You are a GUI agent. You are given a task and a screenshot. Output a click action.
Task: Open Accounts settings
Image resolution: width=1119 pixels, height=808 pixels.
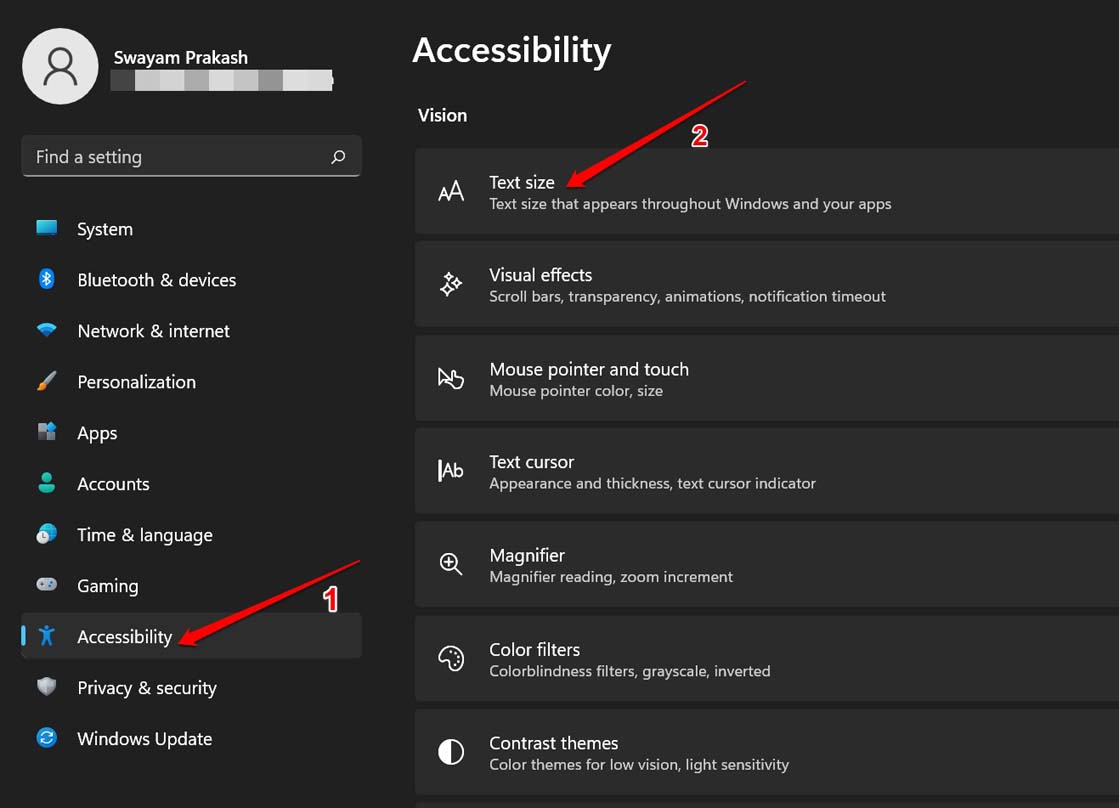[x=113, y=484]
